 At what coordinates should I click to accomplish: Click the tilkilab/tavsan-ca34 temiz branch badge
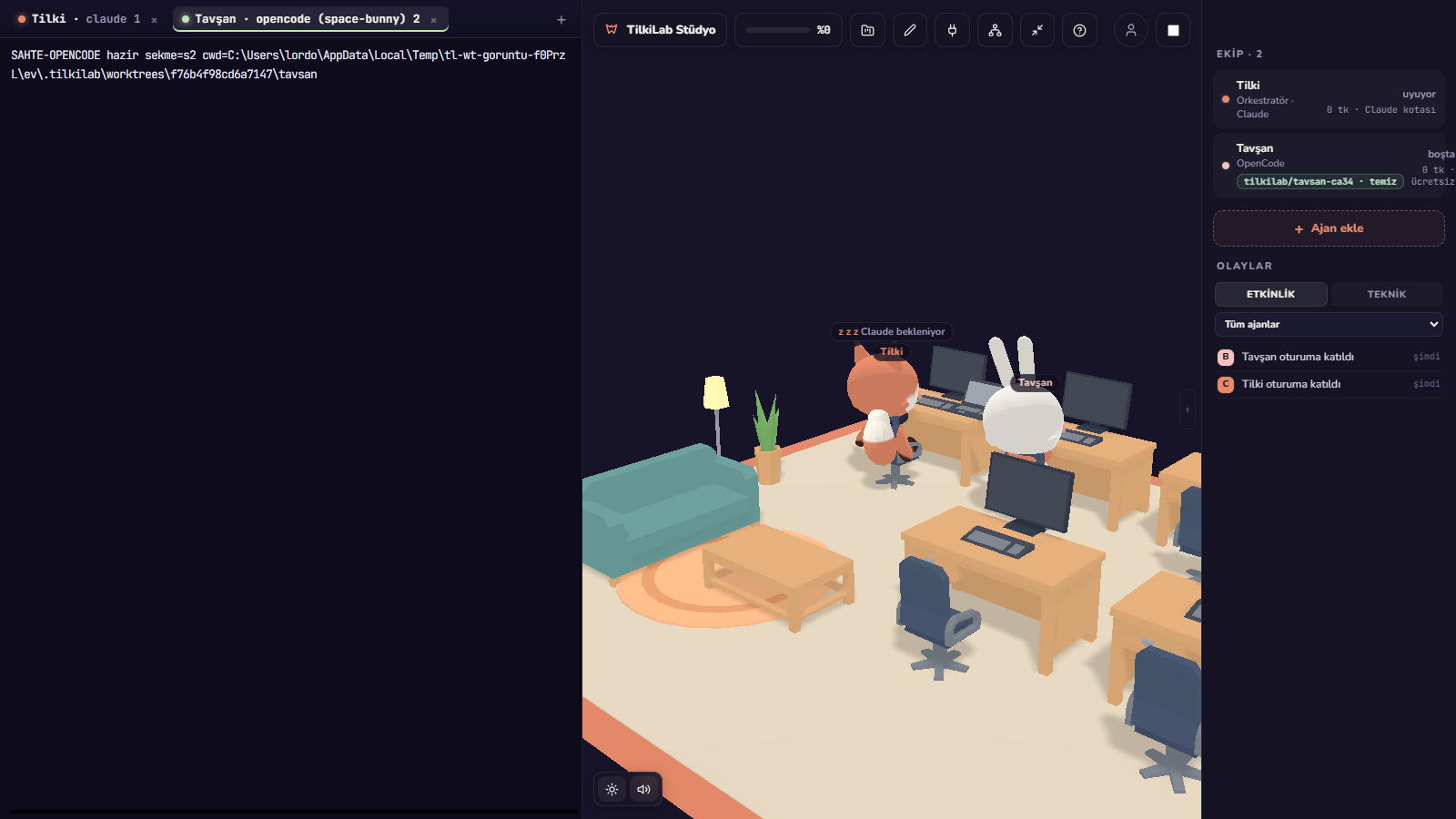click(x=1319, y=182)
